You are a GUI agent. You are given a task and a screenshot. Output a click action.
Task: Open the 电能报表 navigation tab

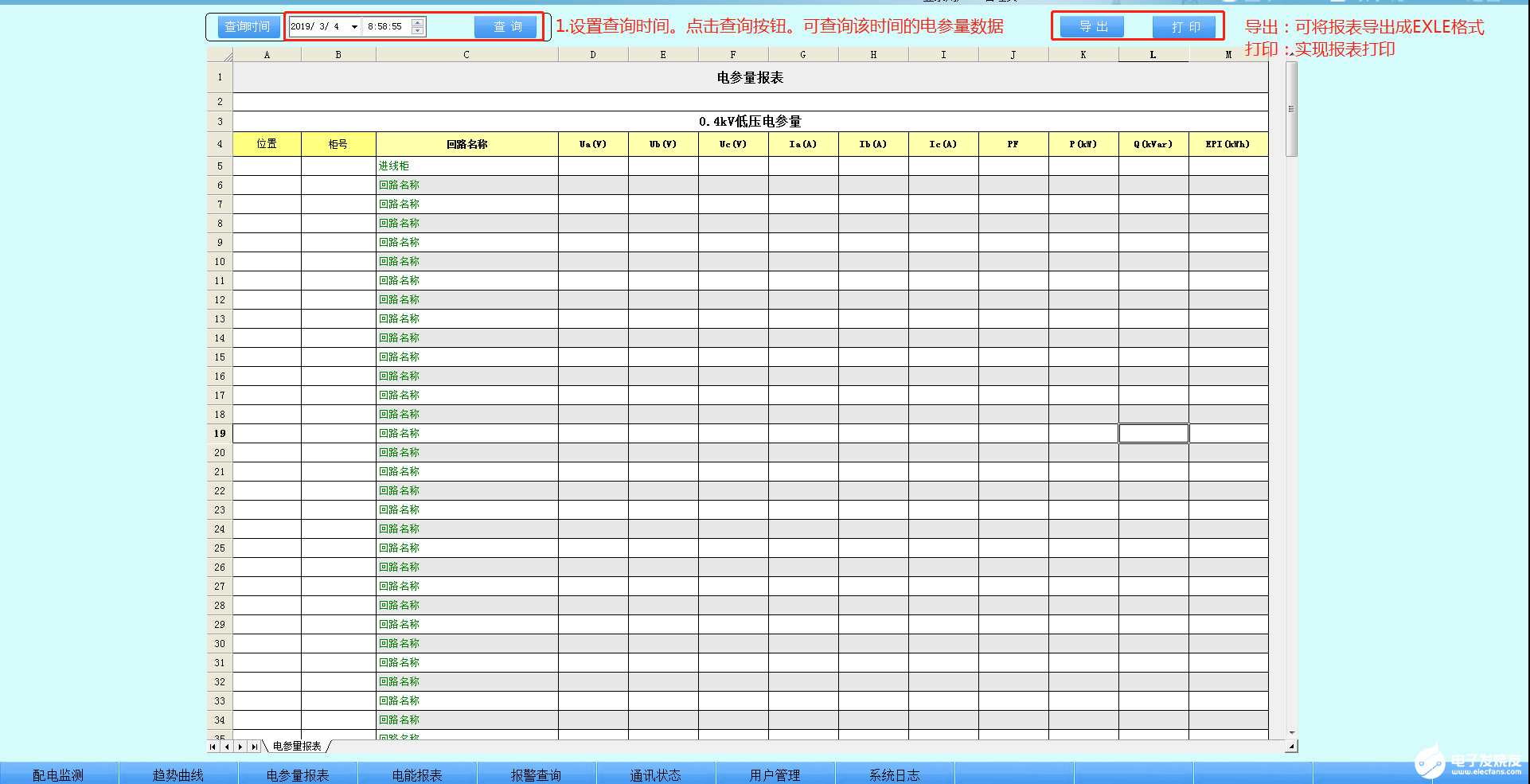tap(417, 774)
